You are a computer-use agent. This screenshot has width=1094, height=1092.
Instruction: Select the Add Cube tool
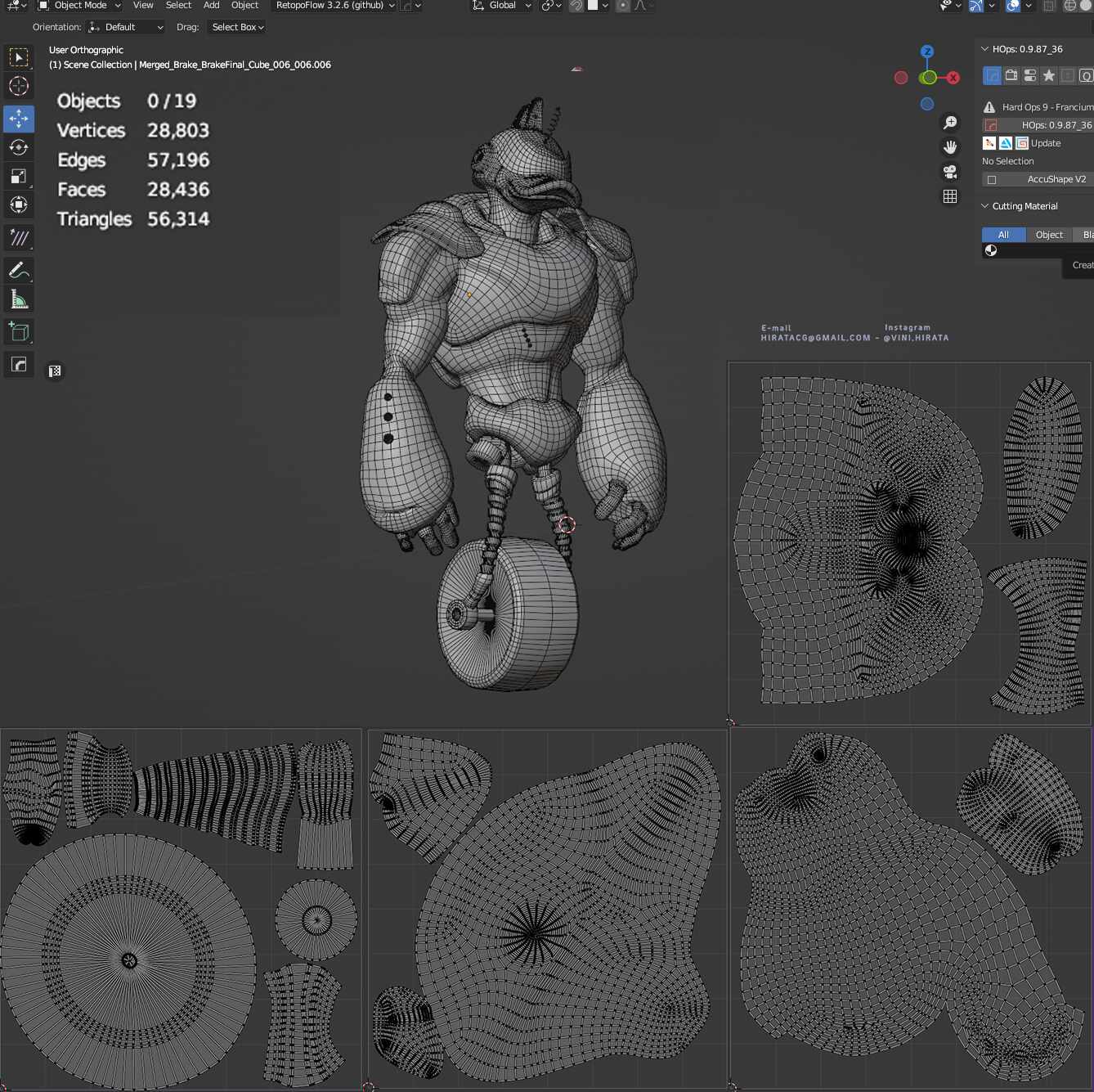point(19,332)
